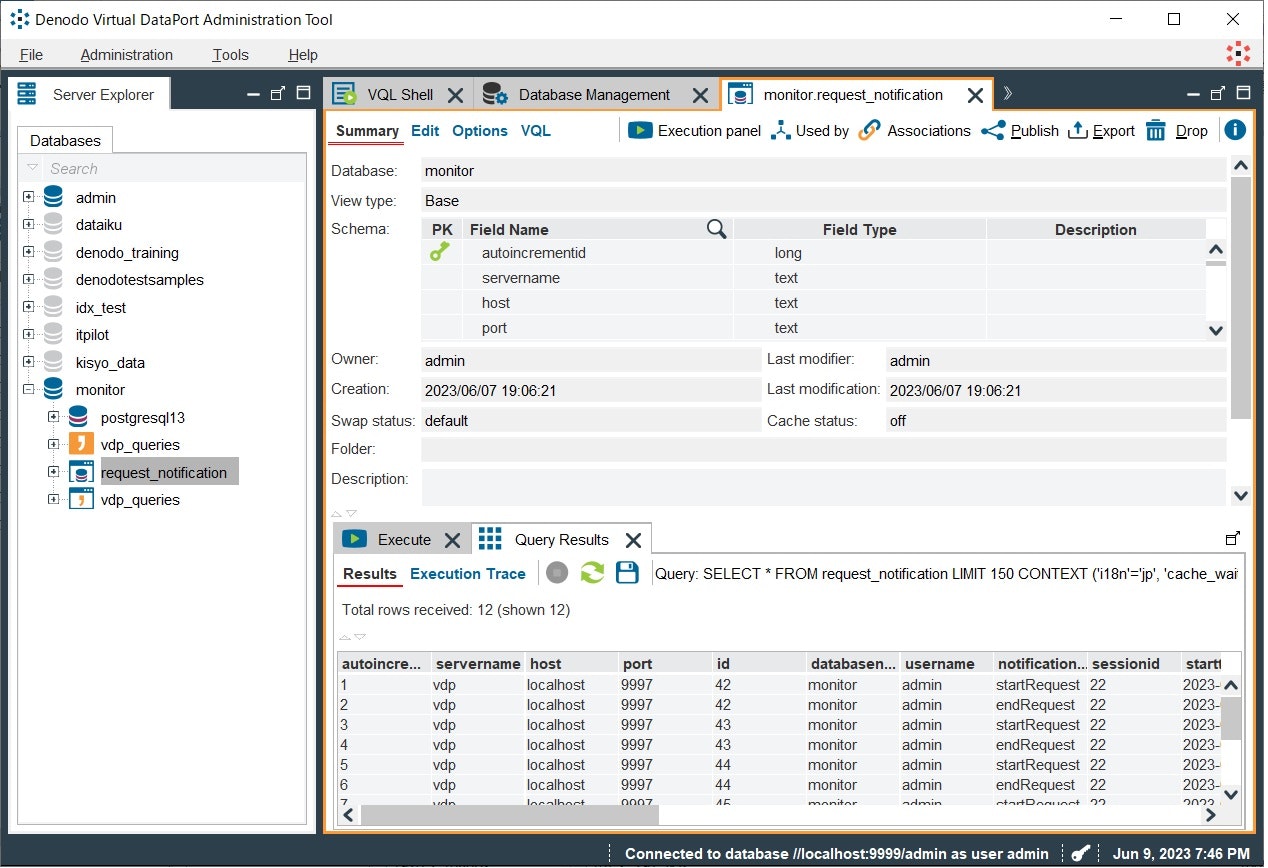The width and height of the screenshot is (1268, 868).
Task: Show Used by dependencies
Action: tap(810, 131)
